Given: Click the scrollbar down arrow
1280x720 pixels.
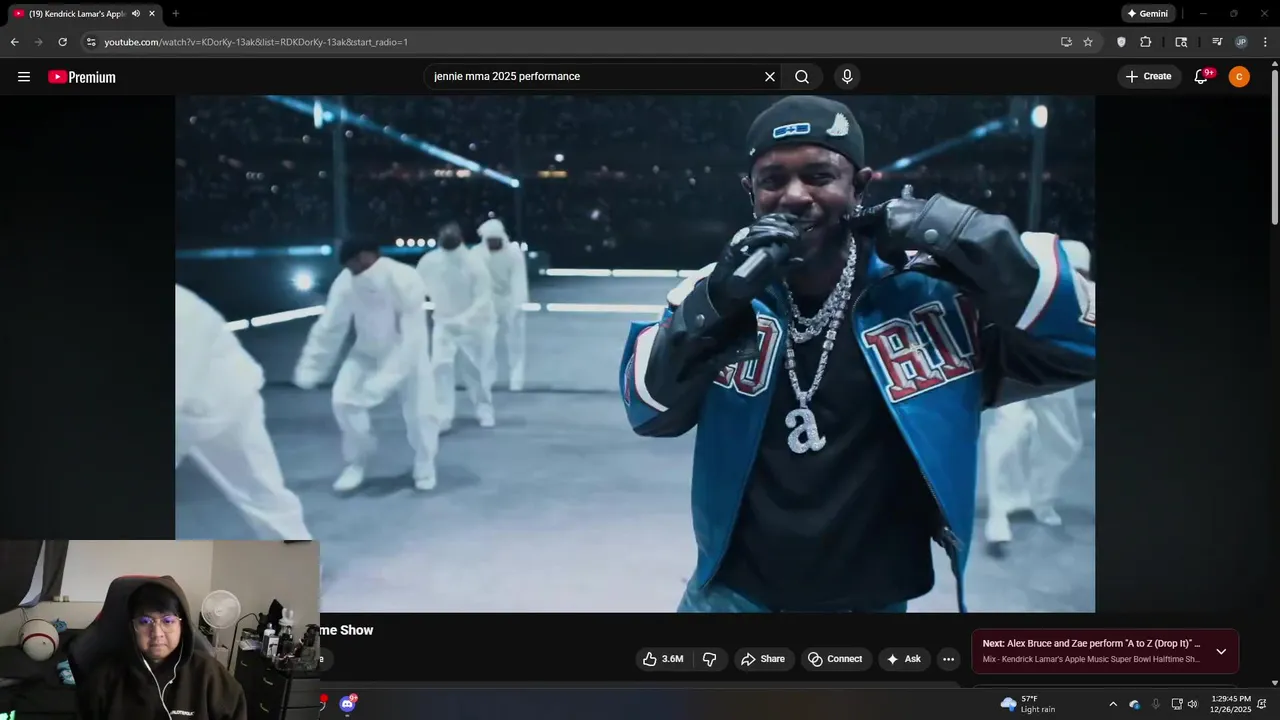Looking at the screenshot, I should pos(1274,683).
